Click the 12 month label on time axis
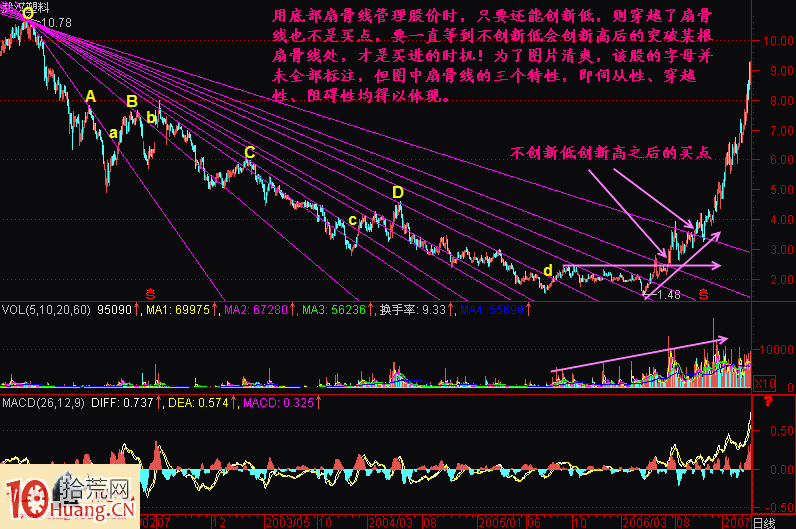Image resolution: width=796 pixels, height=529 pixels. coord(219,522)
